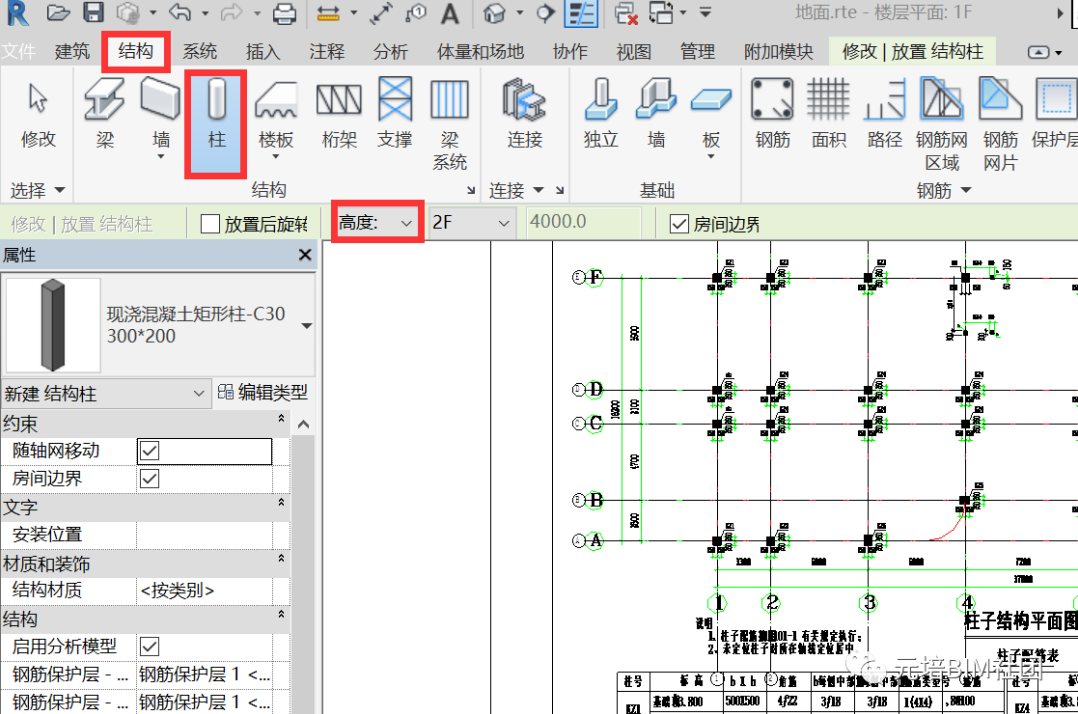Viewport: 1078px width, 714px height.
Task: Select the structural Wall (墙) tool
Action: click(x=161, y=118)
